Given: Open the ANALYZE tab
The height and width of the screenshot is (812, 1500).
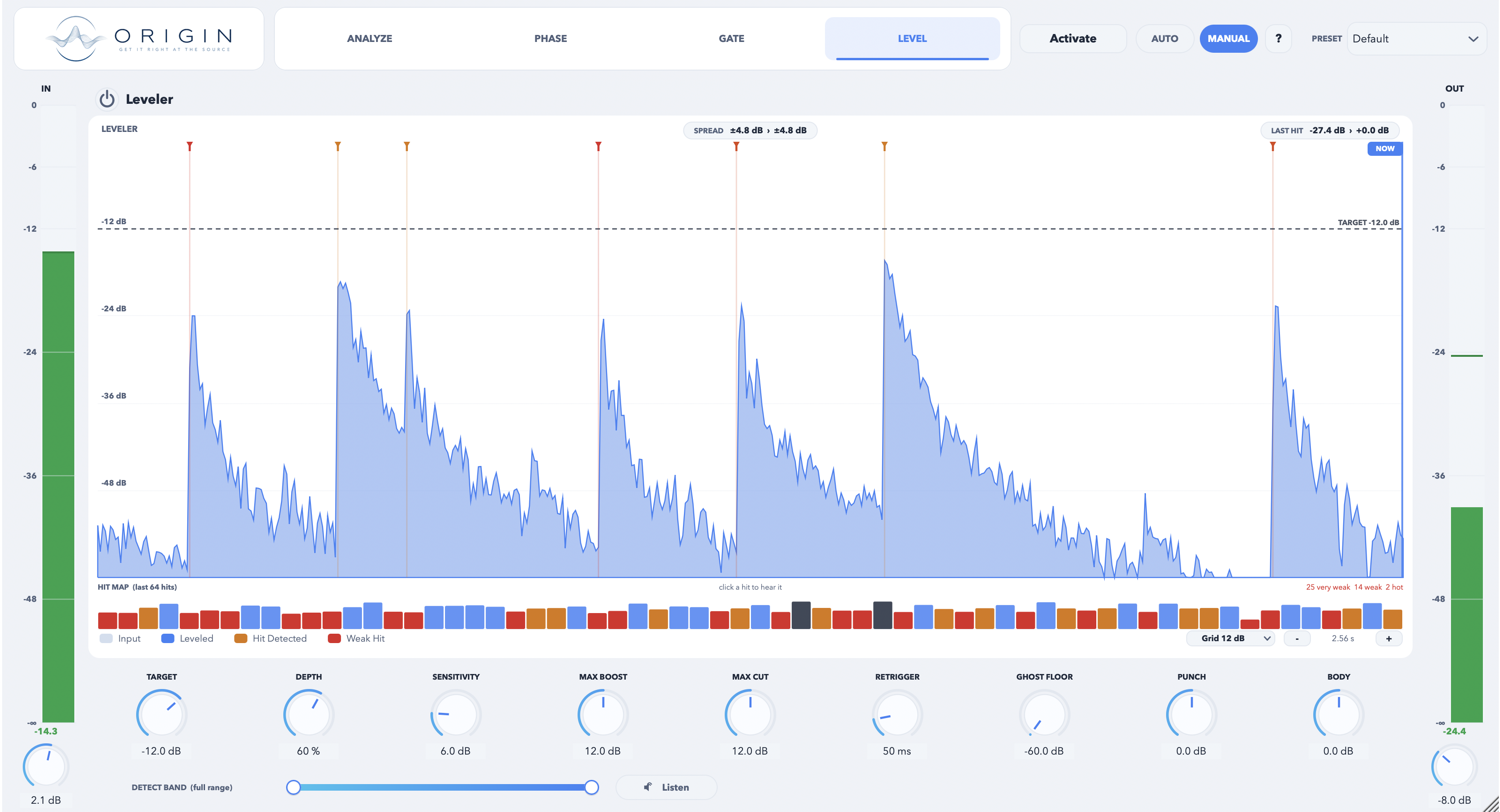Looking at the screenshot, I should point(369,39).
